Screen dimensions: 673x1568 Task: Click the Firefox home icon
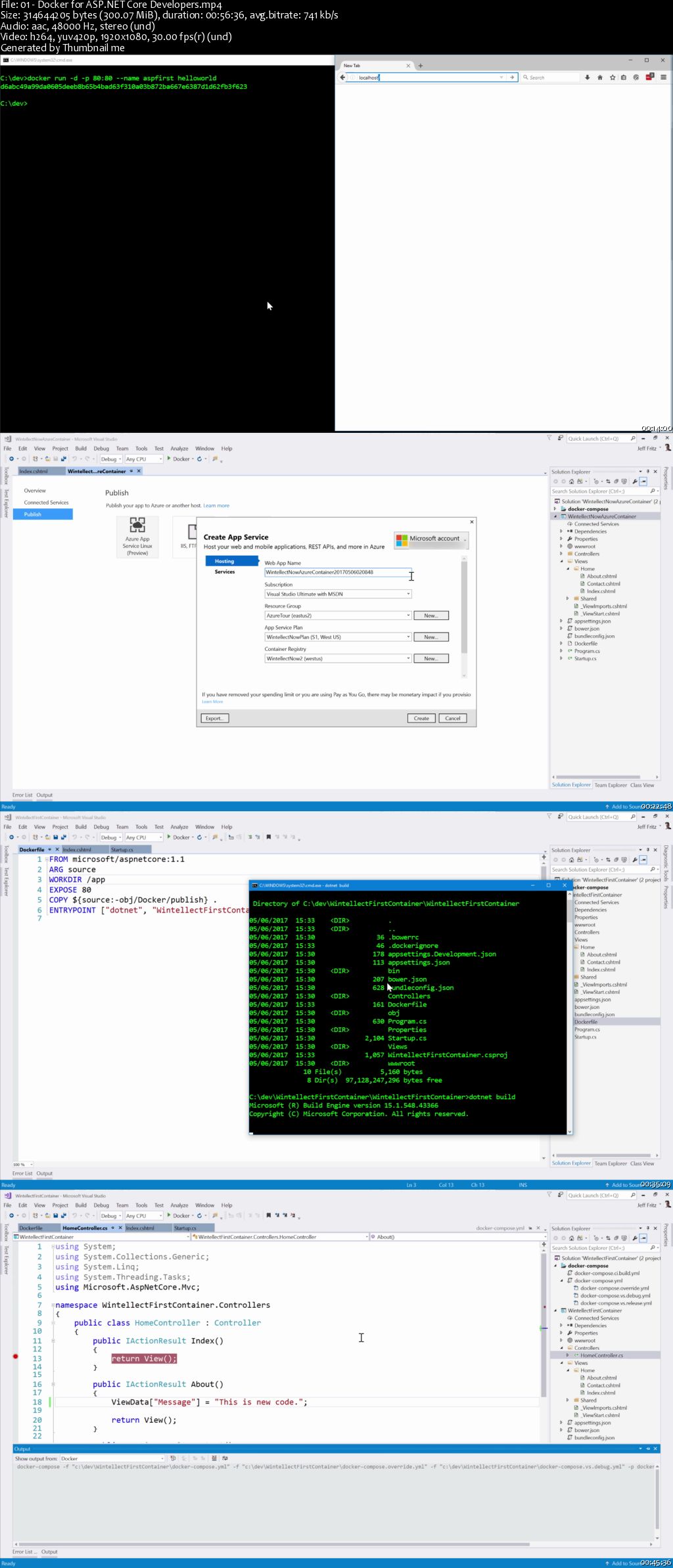(x=599, y=78)
